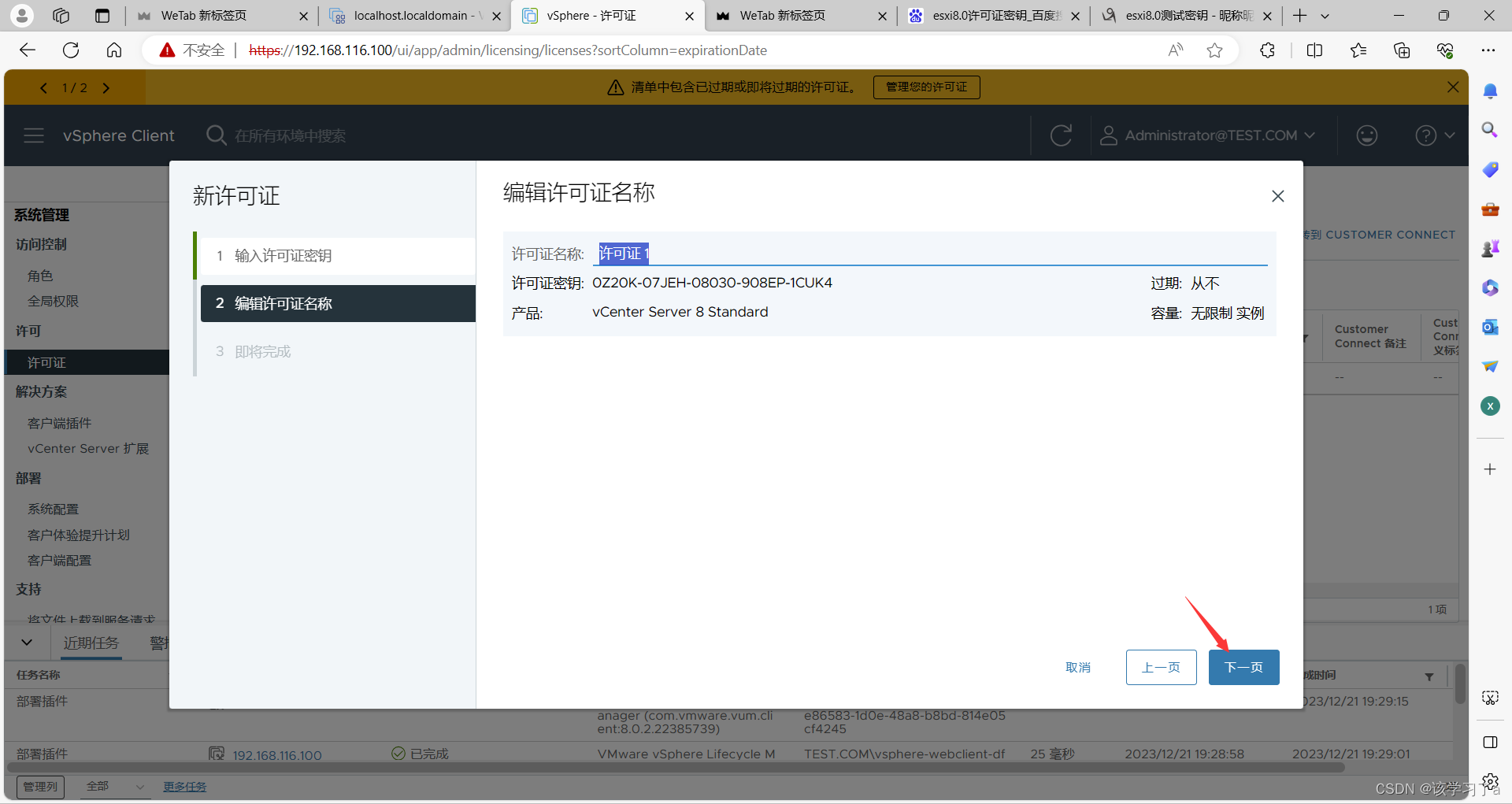The height and width of the screenshot is (804, 1512).
Task: Toggle read aloud icon in address bar
Action: 1176,50
